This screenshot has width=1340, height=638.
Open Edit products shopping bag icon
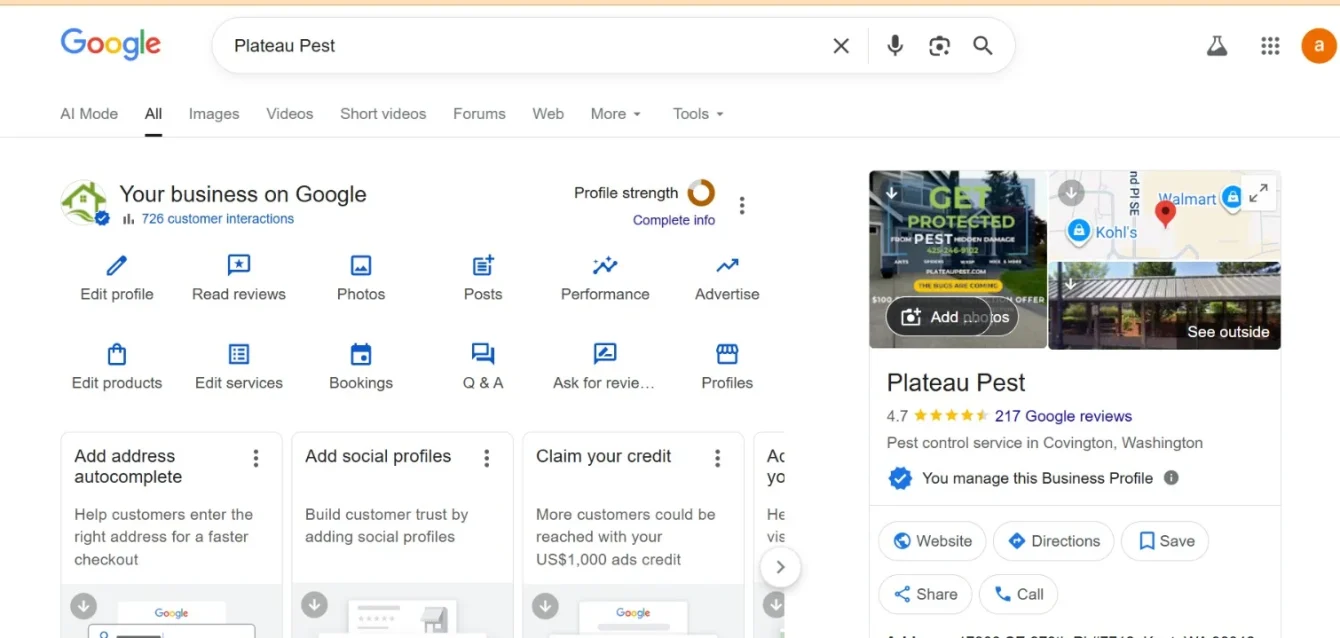tap(117, 354)
